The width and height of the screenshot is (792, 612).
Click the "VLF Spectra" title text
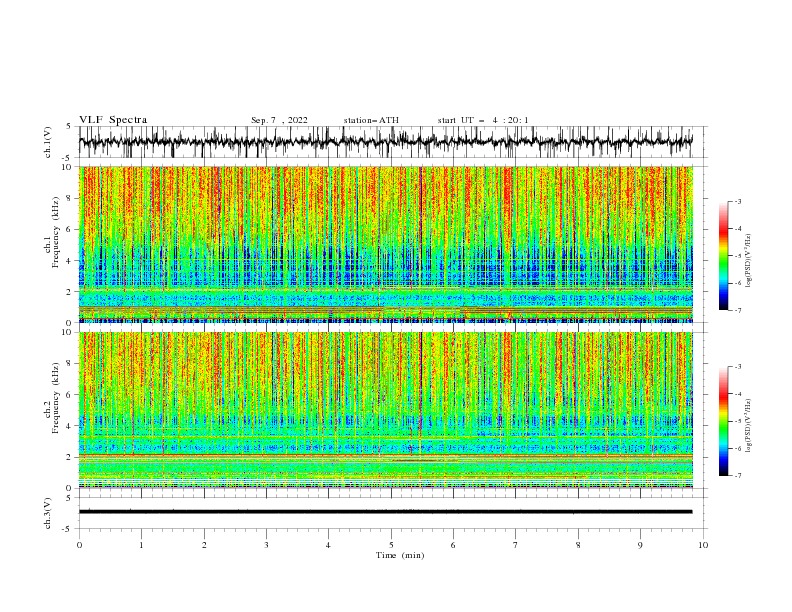click(113, 120)
